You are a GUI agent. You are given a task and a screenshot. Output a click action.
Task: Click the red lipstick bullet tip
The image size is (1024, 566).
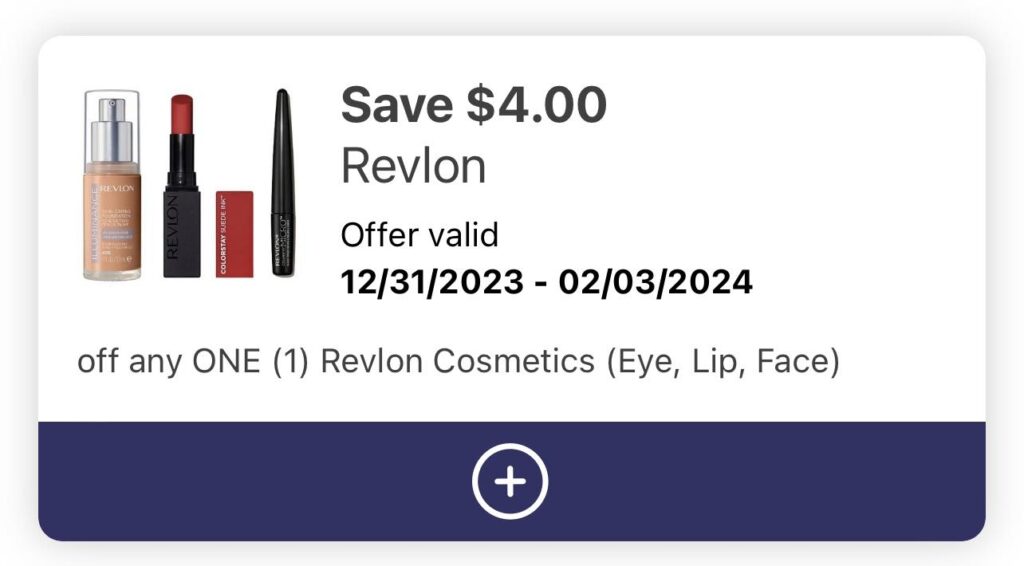[x=181, y=115]
